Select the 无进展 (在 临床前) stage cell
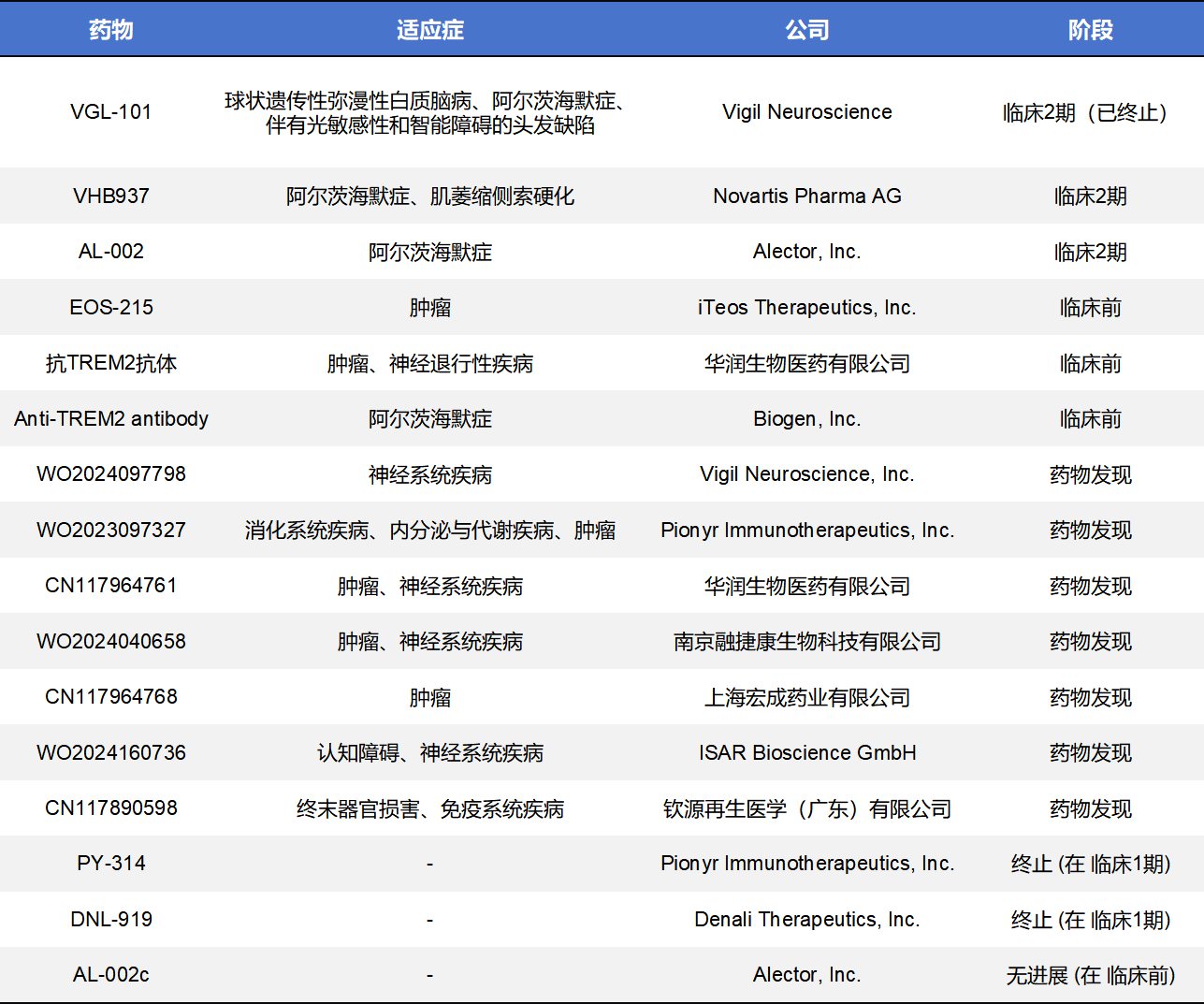This screenshot has width=1204, height=1004. [1090, 975]
